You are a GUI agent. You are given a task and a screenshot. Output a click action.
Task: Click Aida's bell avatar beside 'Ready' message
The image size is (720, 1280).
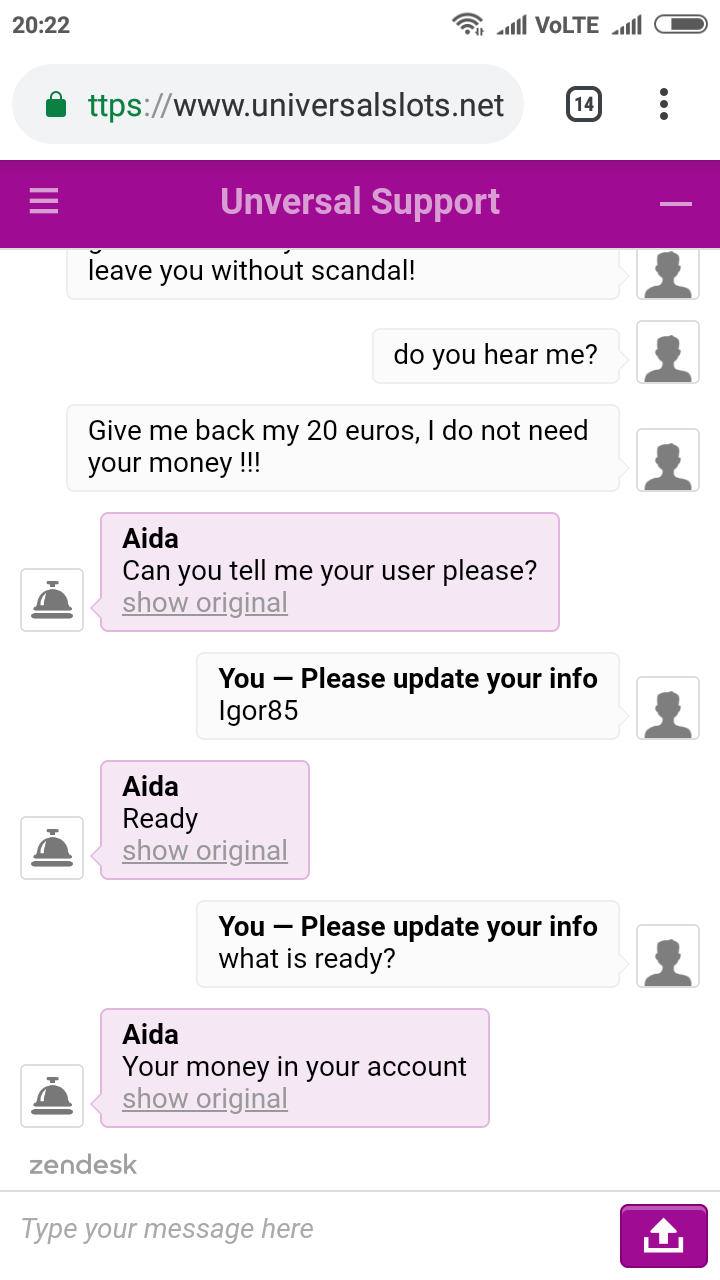(52, 848)
